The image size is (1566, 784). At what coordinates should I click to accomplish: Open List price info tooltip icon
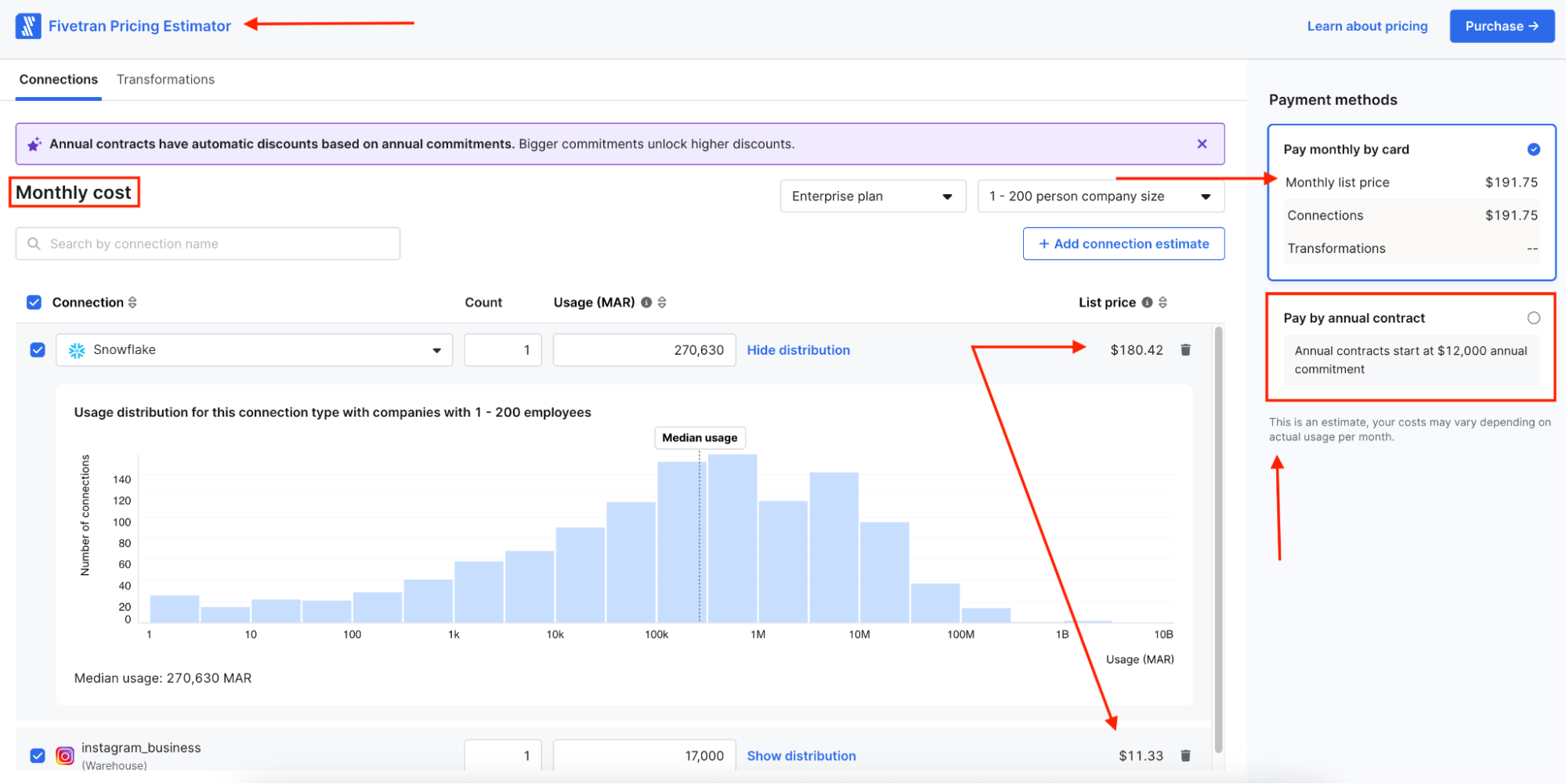point(1147,302)
